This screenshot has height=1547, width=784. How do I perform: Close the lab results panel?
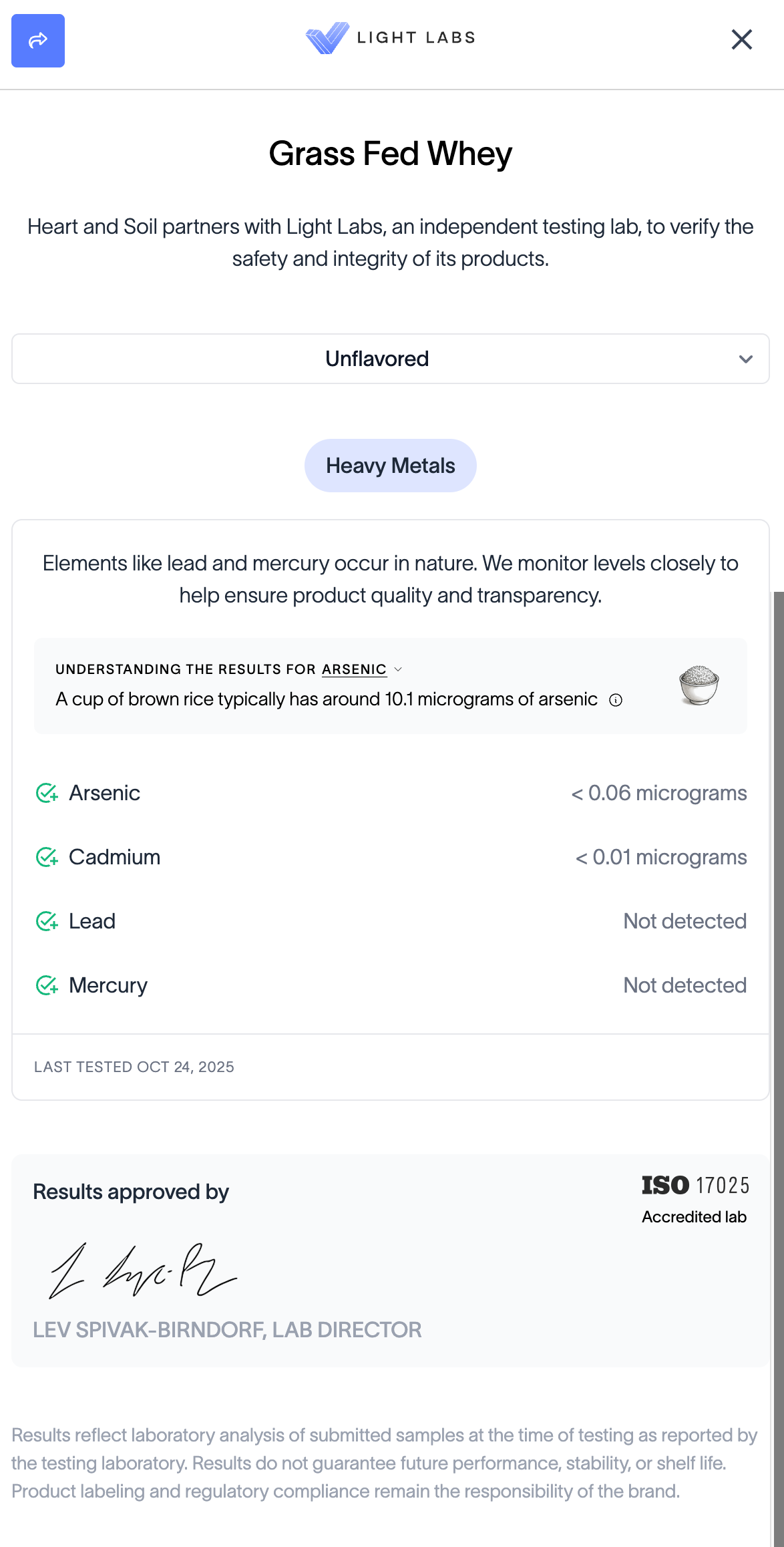(x=741, y=39)
